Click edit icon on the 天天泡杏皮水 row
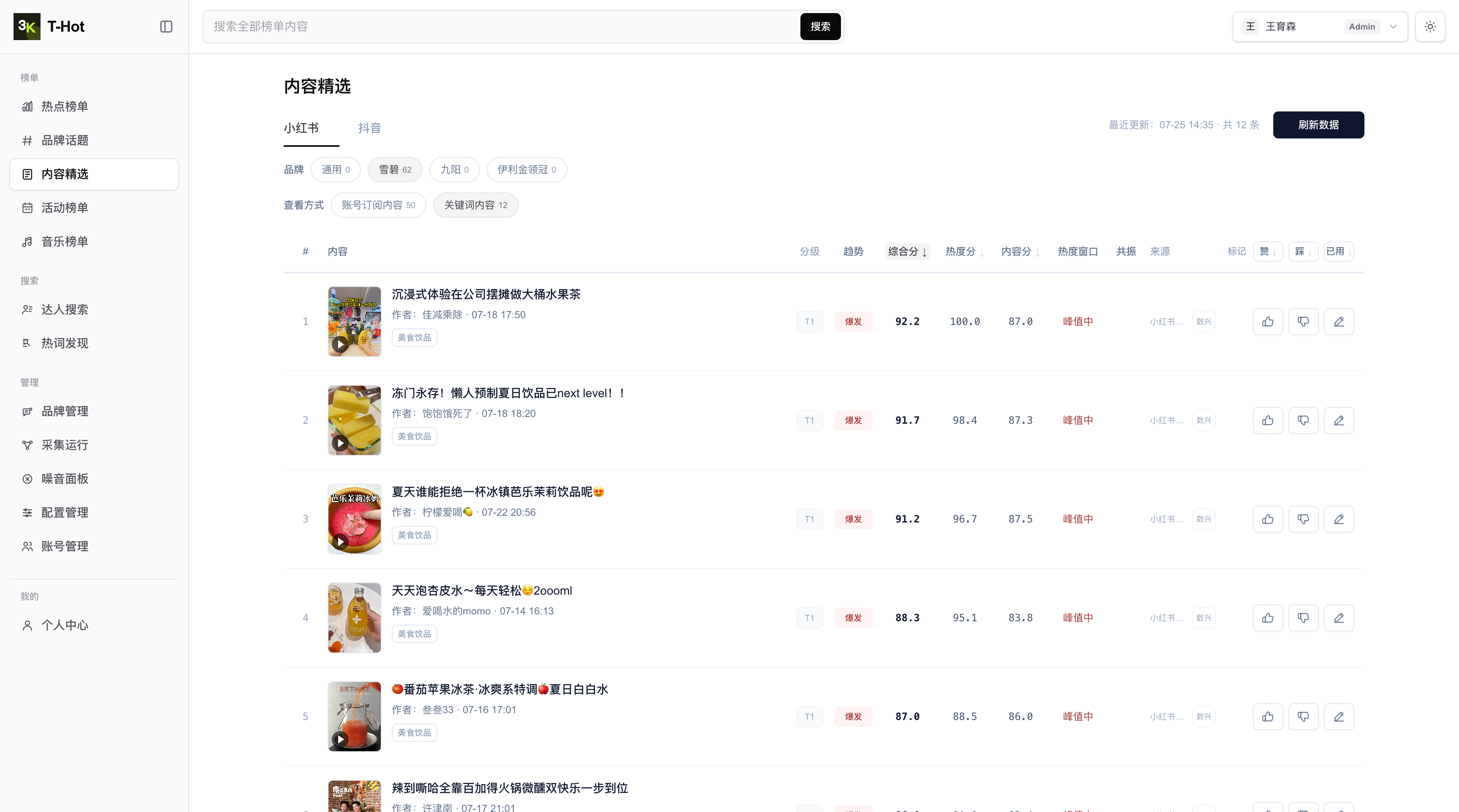 coord(1339,618)
